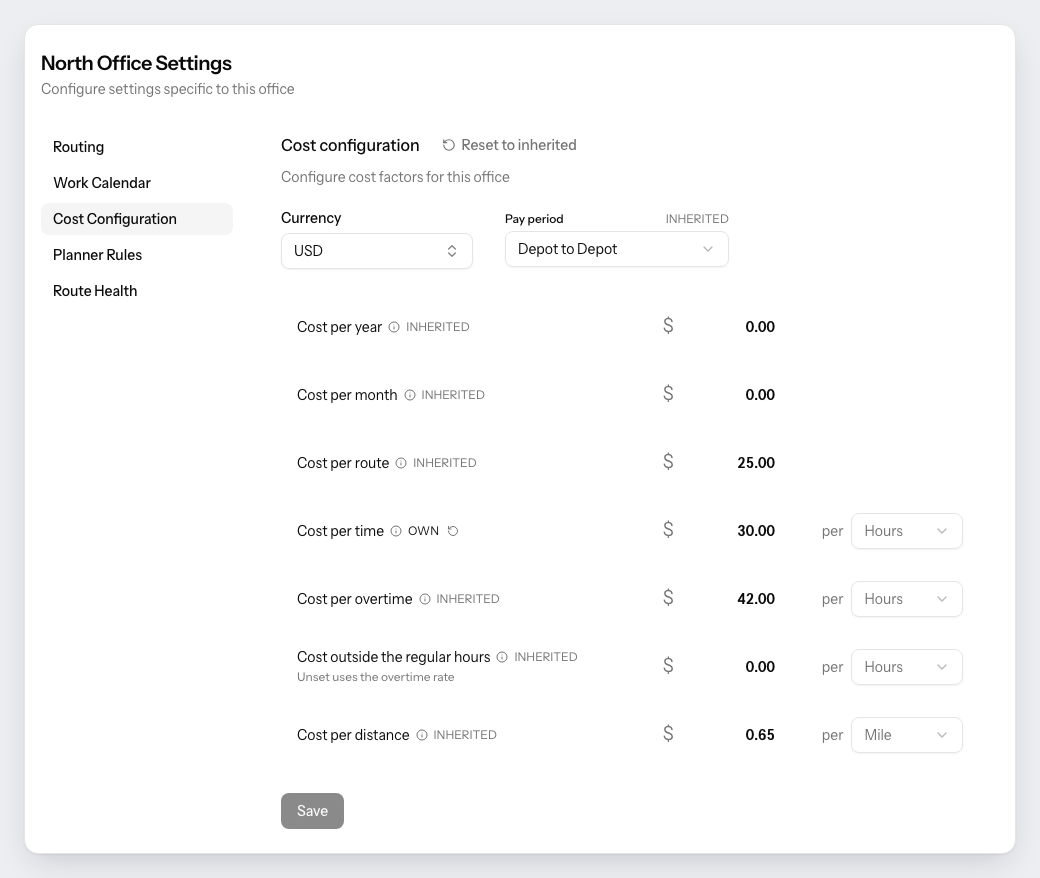This screenshot has height=878, width=1040.
Task: Select Cost Configuration in the sidebar
Action: click(137, 219)
